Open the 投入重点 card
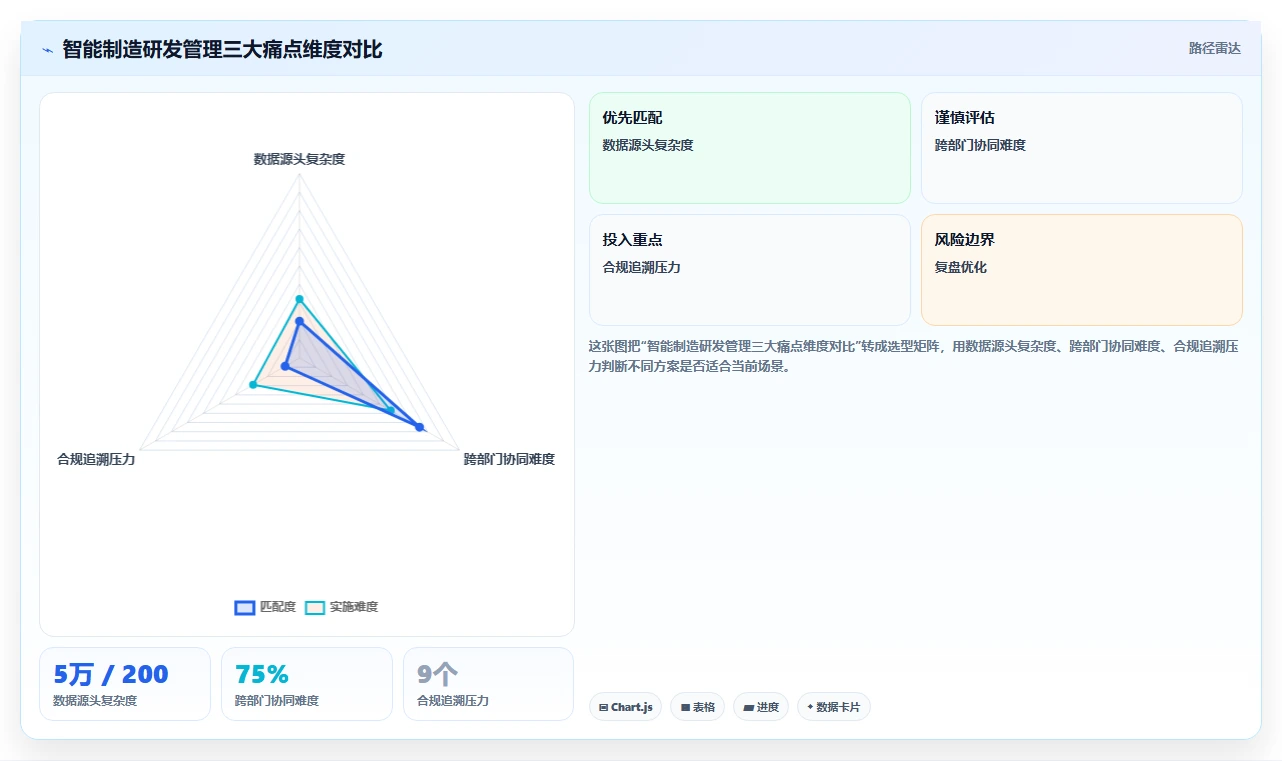This screenshot has height=761, width=1282. coord(750,270)
